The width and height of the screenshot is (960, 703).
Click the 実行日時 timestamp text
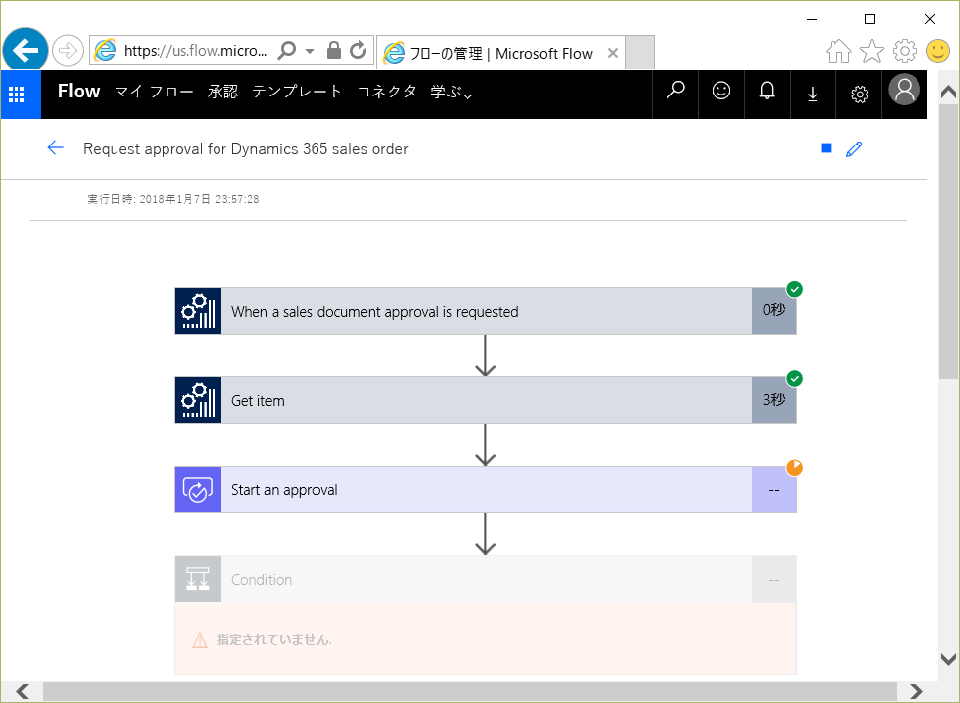click(173, 199)
